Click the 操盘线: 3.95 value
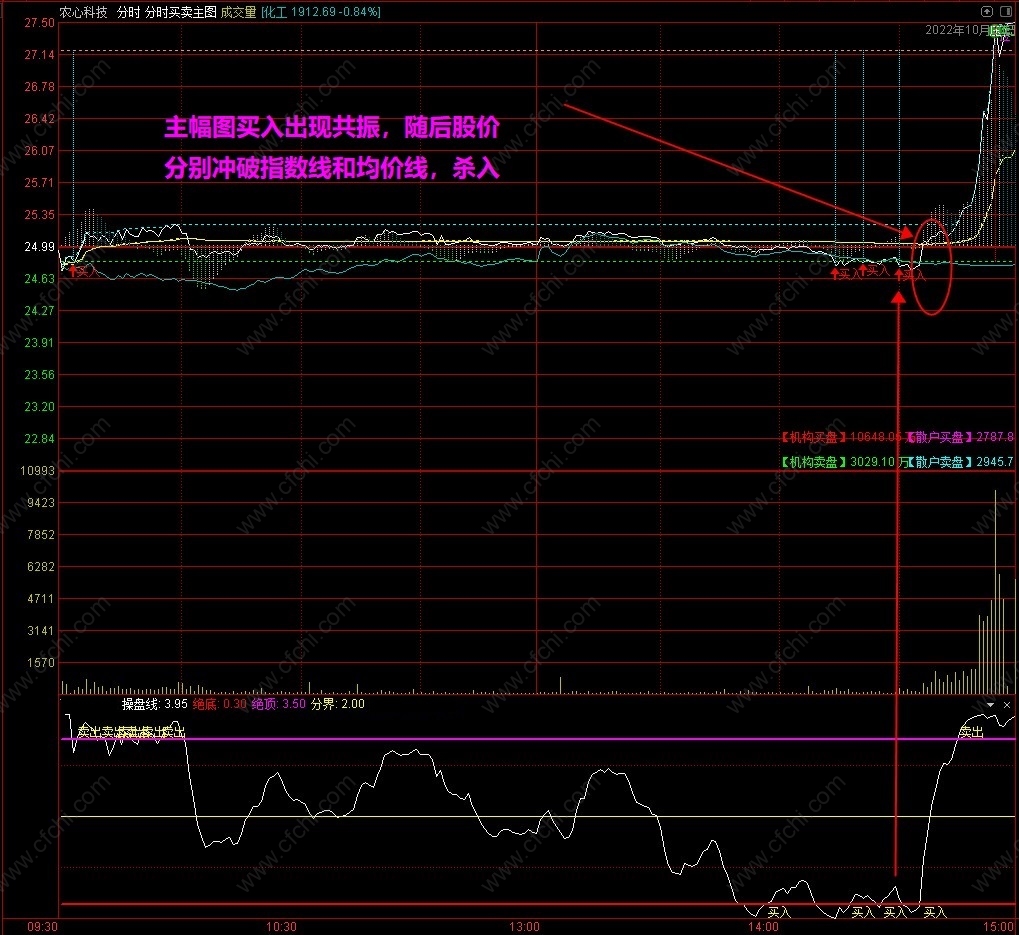The height and width of the screenshot is (935, 1019). (x=155, y=704)
